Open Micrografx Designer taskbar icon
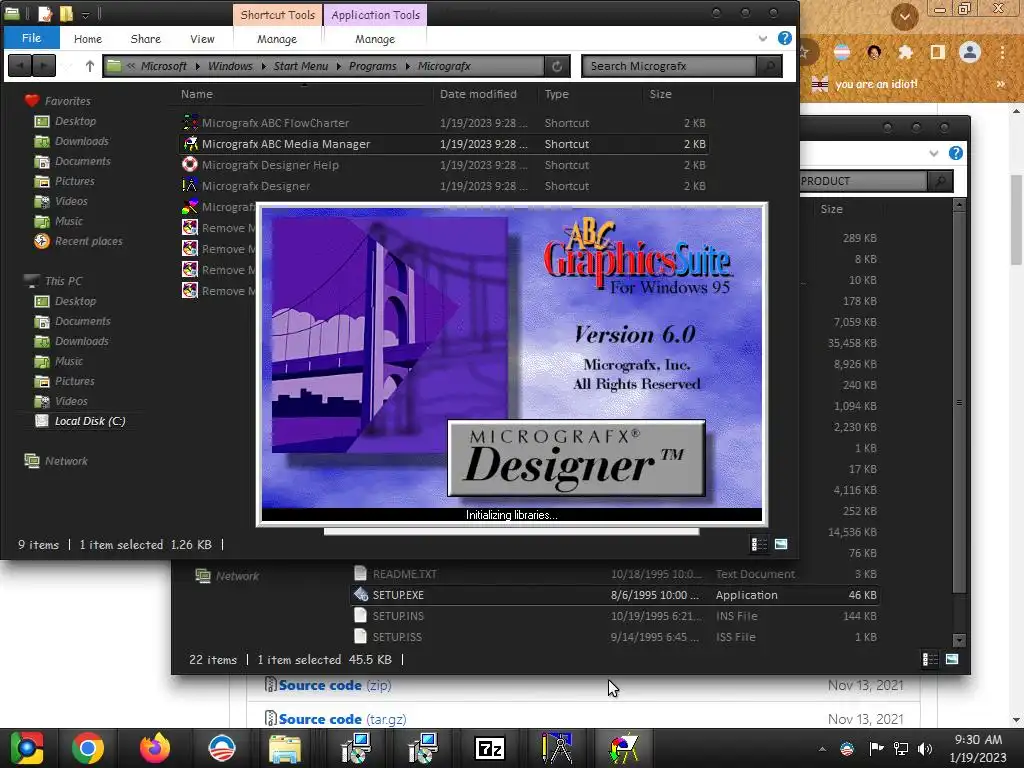 [557, 748]
